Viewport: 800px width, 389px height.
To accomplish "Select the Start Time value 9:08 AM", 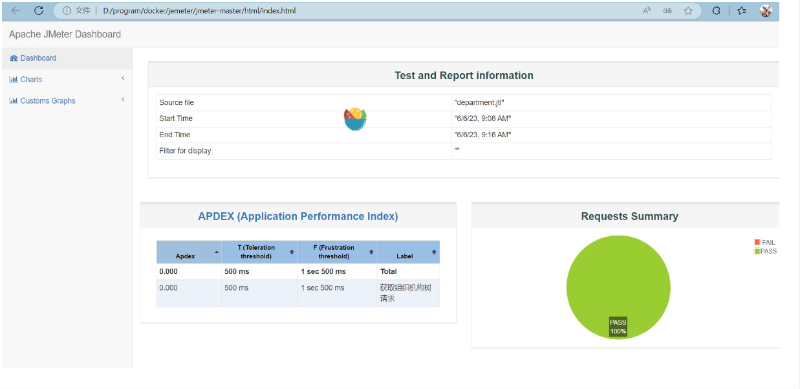I will click(x=483, y=118).
